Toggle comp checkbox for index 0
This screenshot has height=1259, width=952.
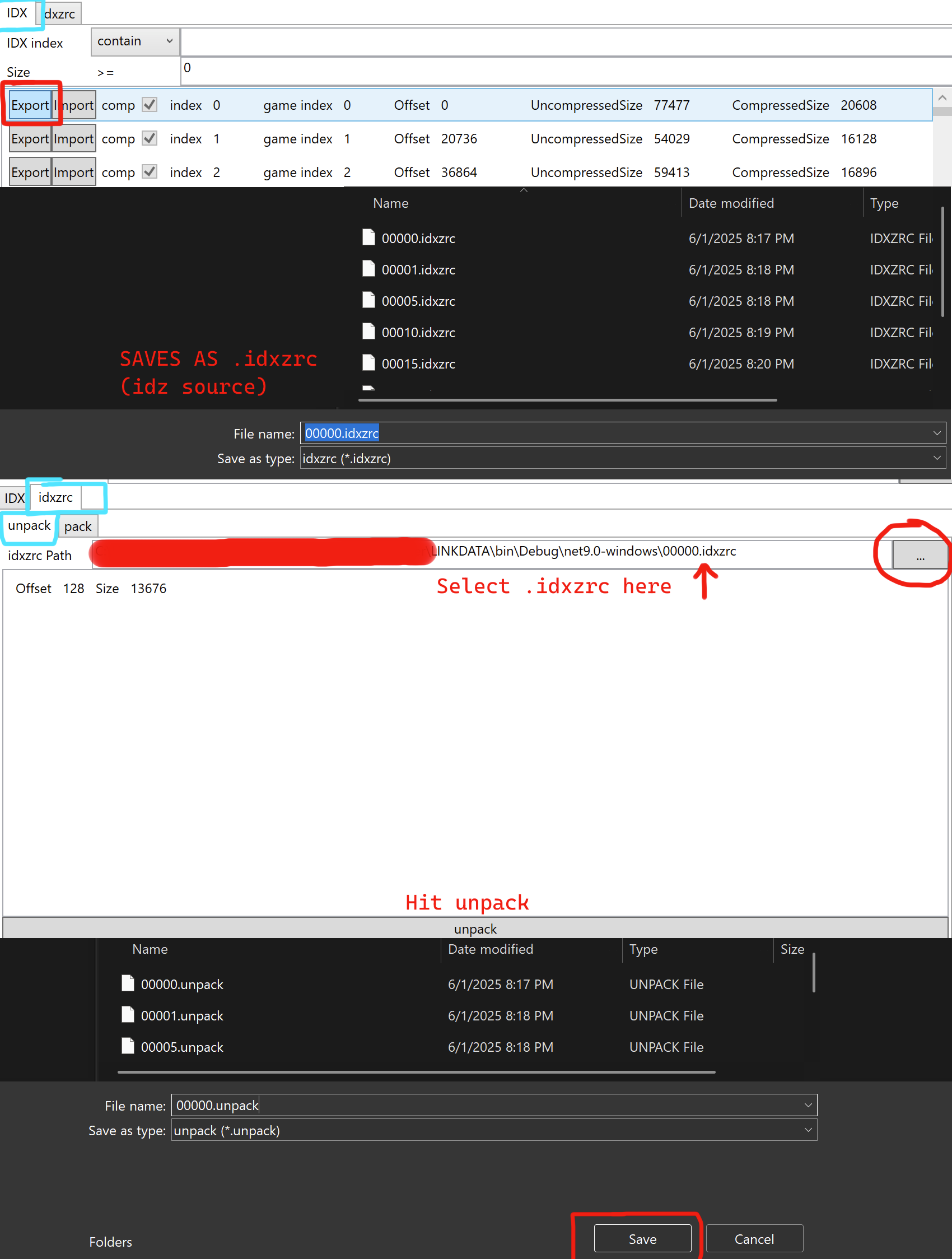[150, 105]
